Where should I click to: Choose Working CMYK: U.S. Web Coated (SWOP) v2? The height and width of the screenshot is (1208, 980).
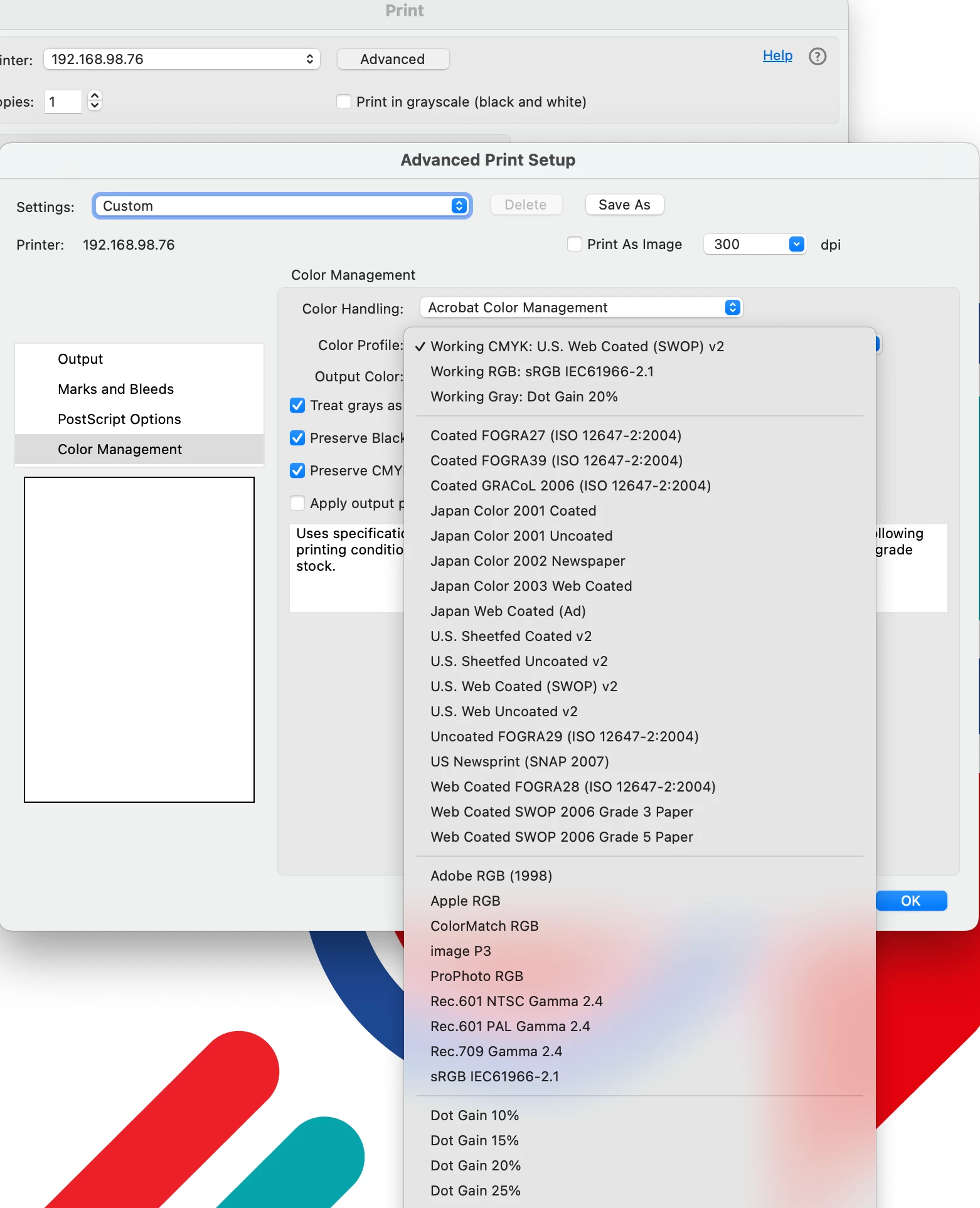pyautogui.click(x=639, y=346)
